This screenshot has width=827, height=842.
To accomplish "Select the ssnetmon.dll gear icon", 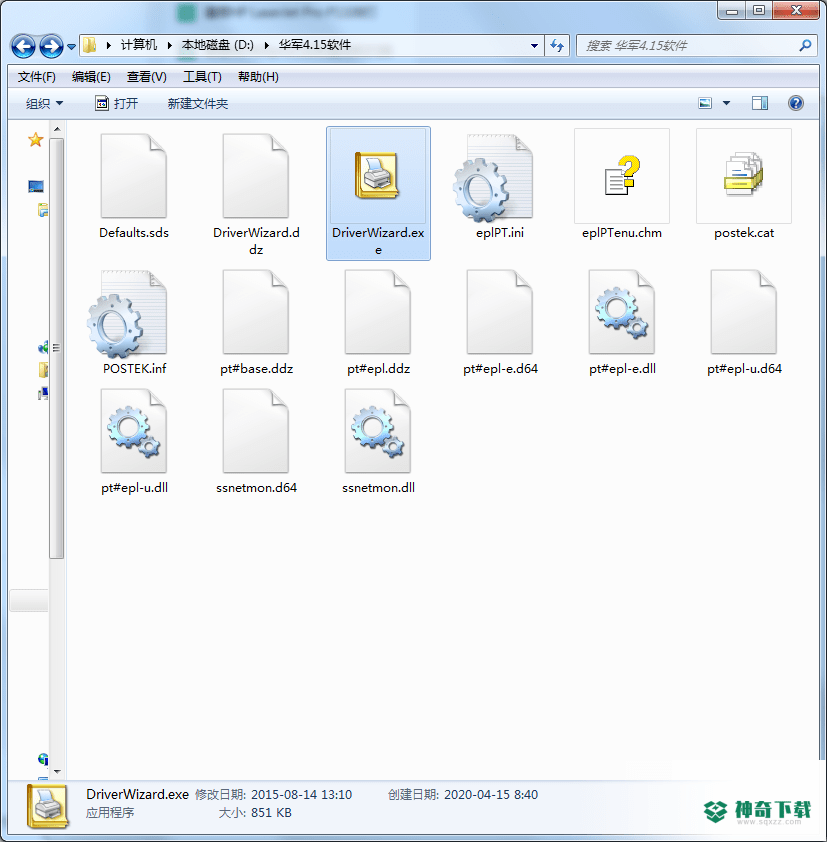I will tap(378, 431).
